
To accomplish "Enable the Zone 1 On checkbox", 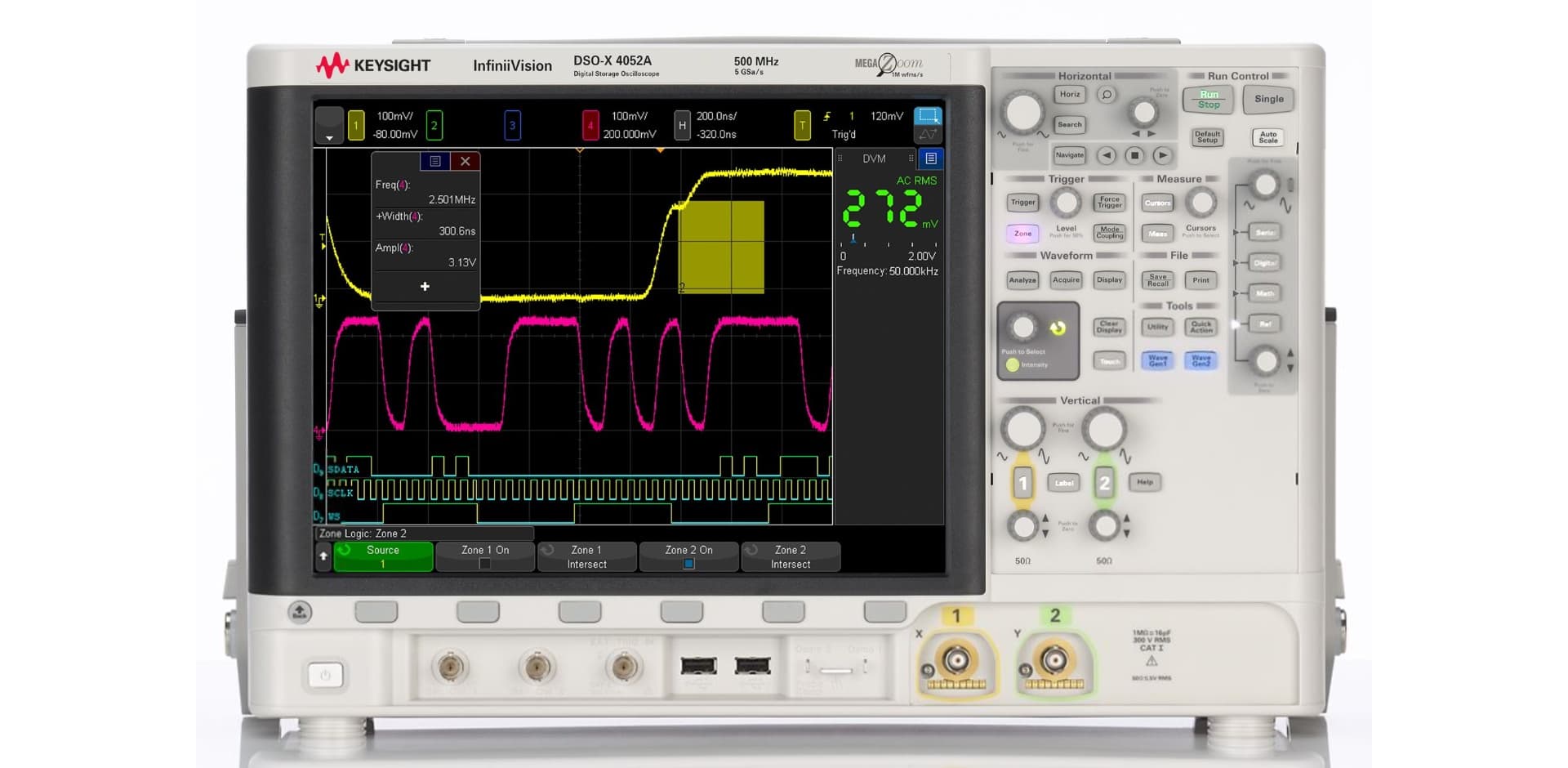I will click(x=485, y=564).
